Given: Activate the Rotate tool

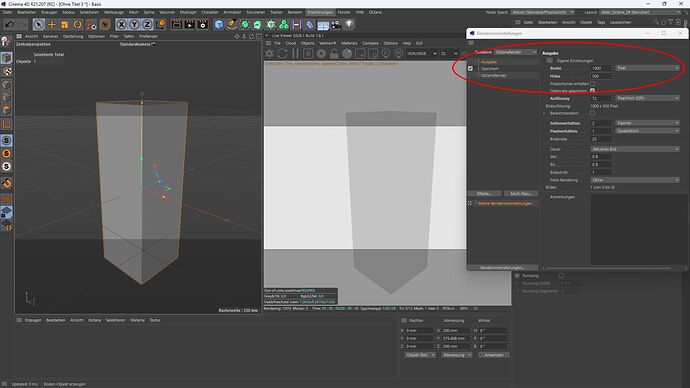Looking at the screenshot, I should 77,25.
